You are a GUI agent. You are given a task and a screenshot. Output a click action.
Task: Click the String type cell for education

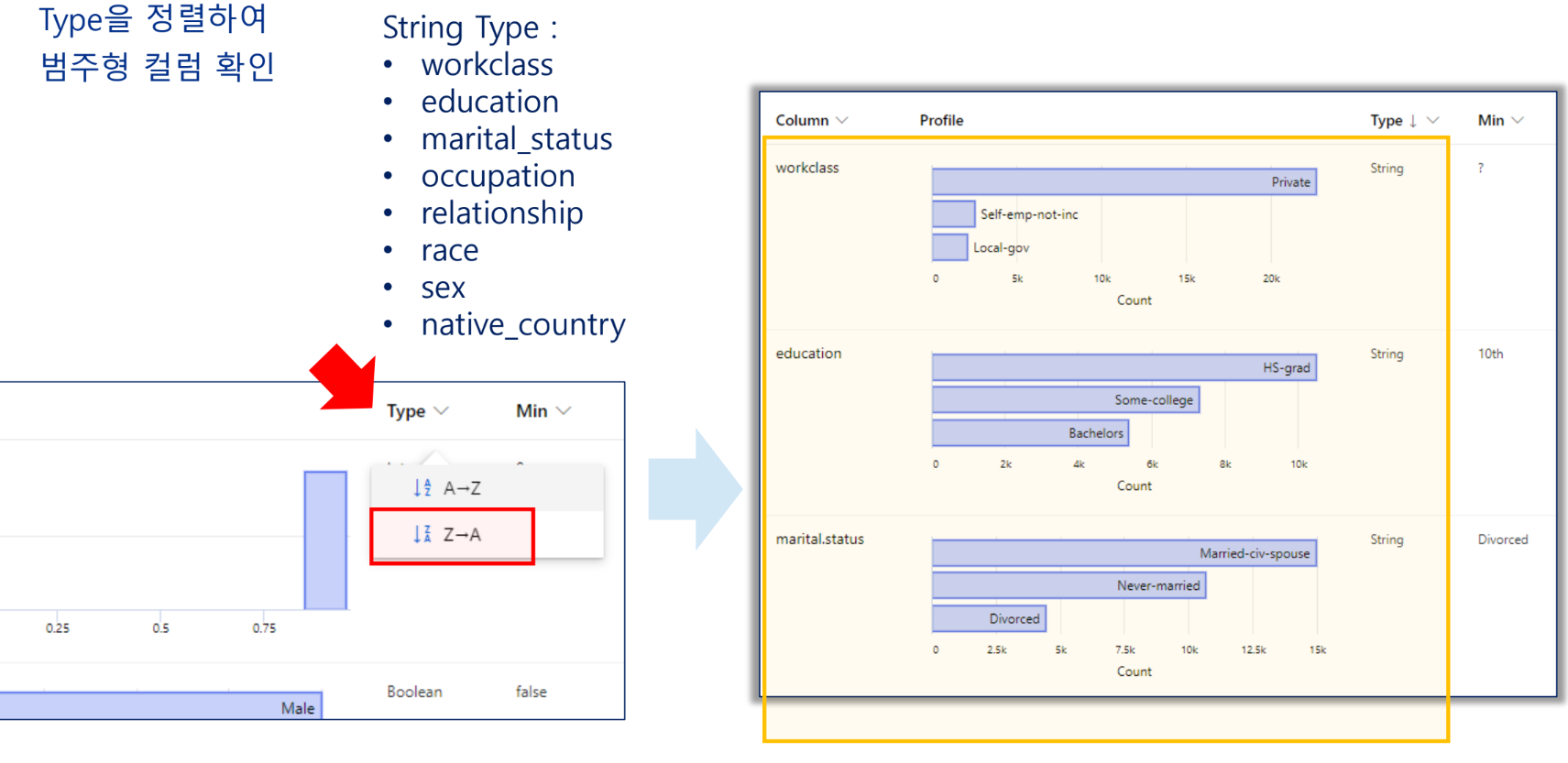point(1387,354)
